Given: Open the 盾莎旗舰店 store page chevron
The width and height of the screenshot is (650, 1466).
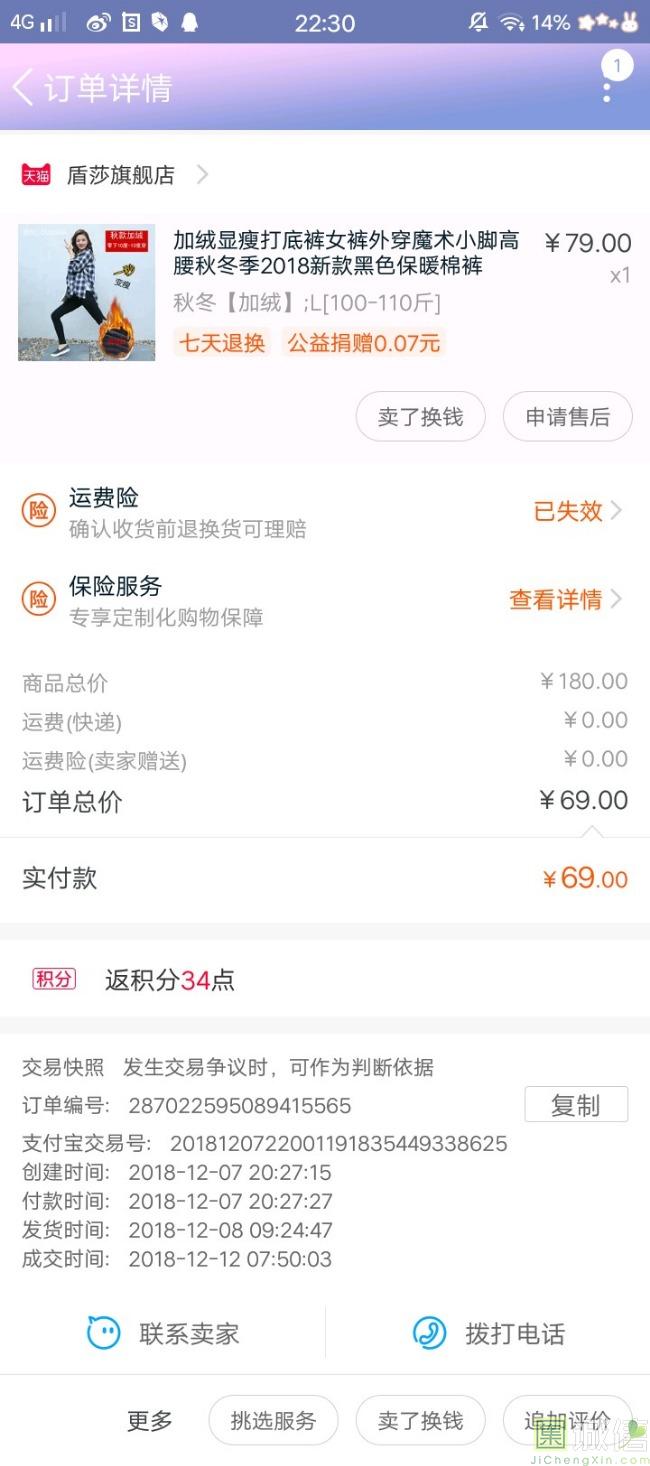Looking at the screenshot, I should coord(202,175).
